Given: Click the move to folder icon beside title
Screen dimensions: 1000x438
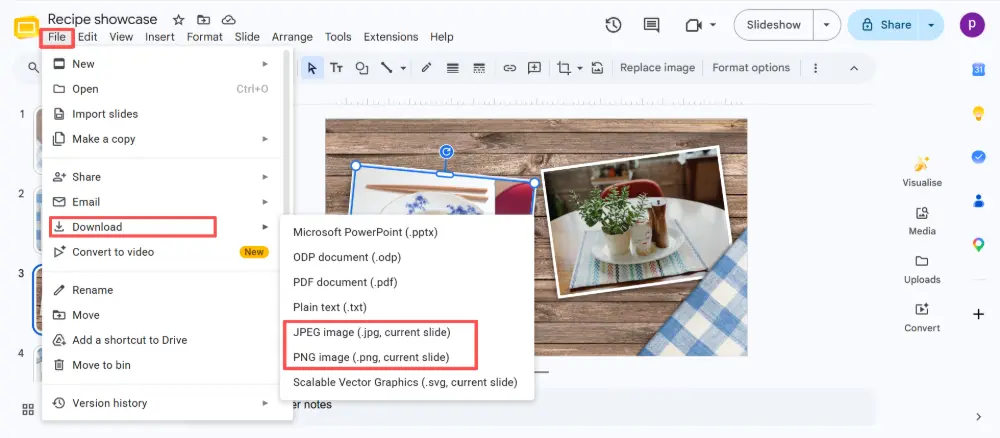Looking at the screenshot, I should point(203,20).
